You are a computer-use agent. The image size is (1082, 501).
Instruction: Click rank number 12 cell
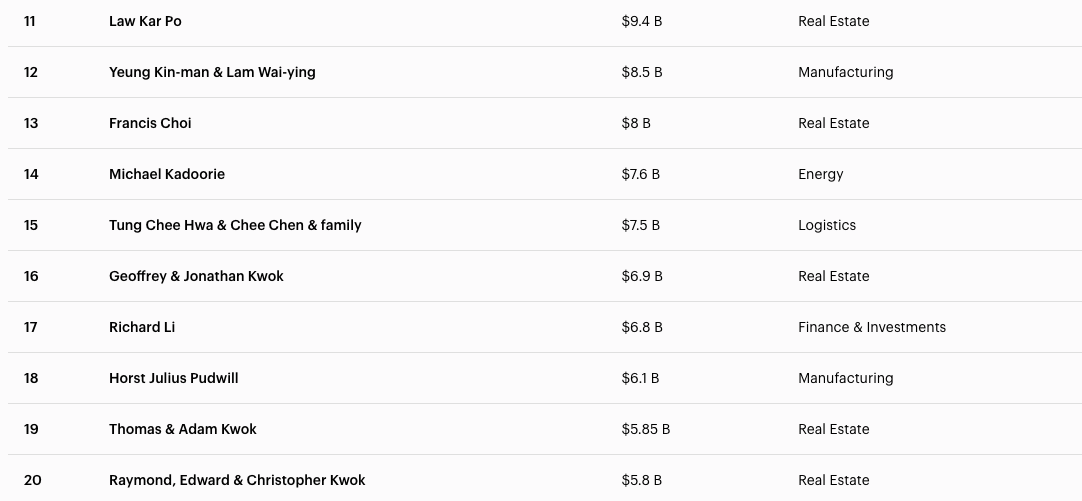[x=31, y=72]
